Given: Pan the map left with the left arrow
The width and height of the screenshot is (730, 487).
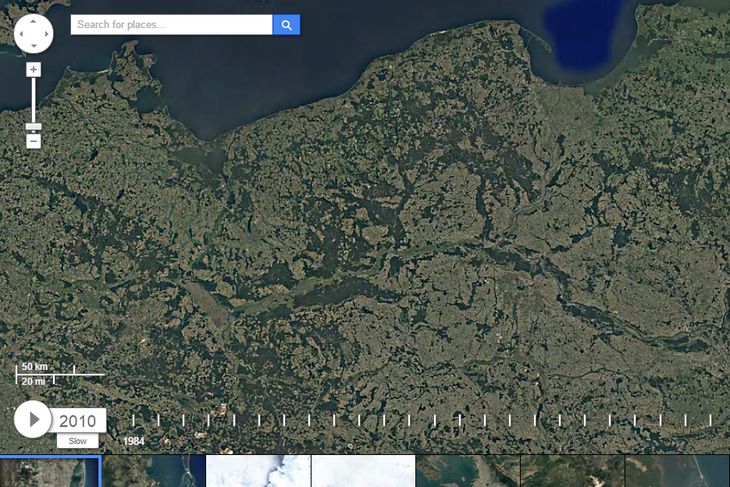Looking at the screenshot, I should coord(21,34).
